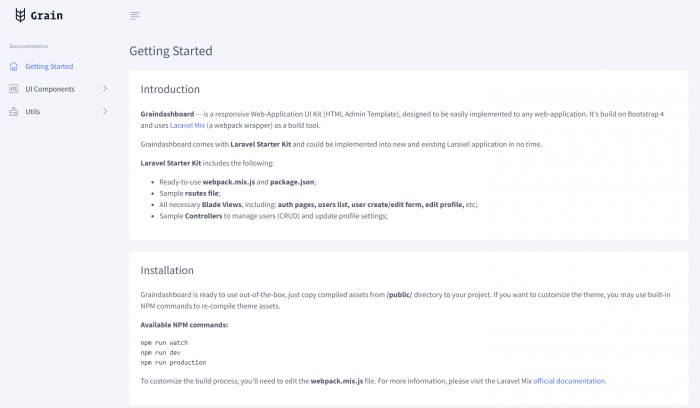Expand the UI Components chevron

105,88
